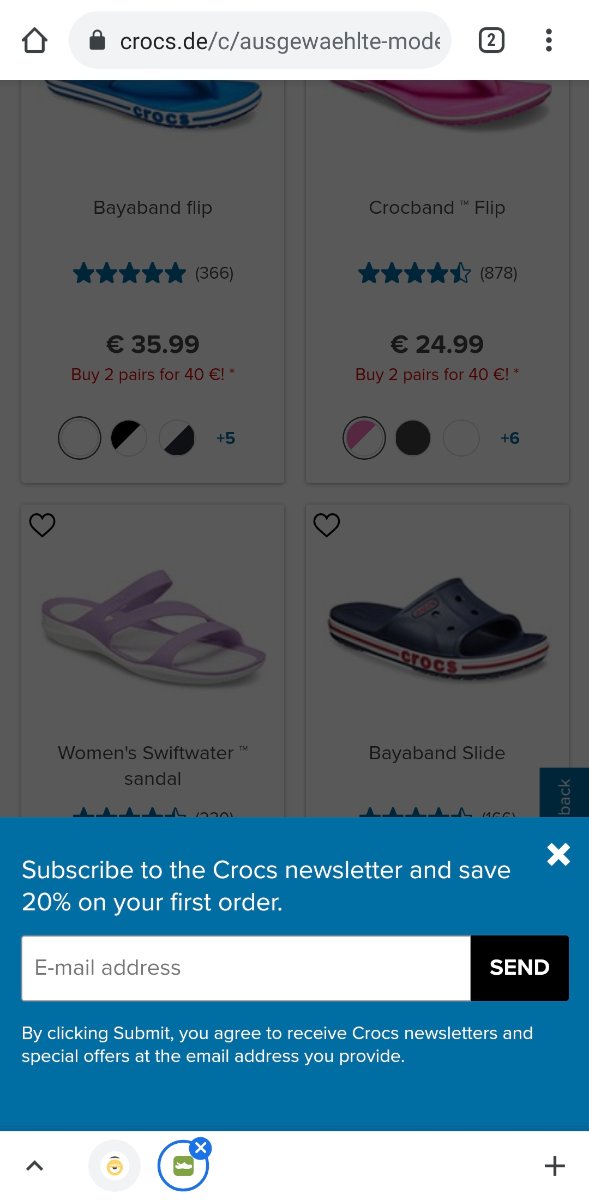Close the newsletter subscription banner
The image size is (589, 1200).
click(558, 854)
